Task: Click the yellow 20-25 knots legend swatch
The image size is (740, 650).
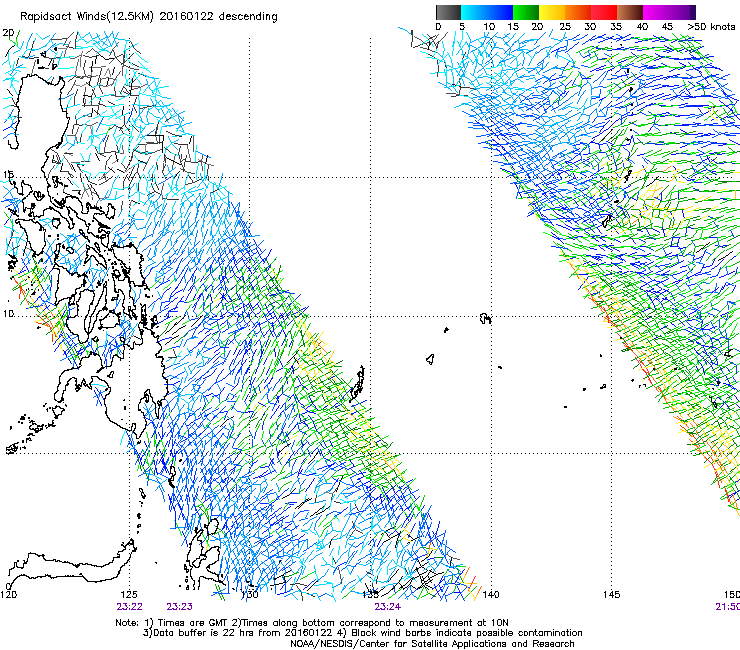Action: 552,12
